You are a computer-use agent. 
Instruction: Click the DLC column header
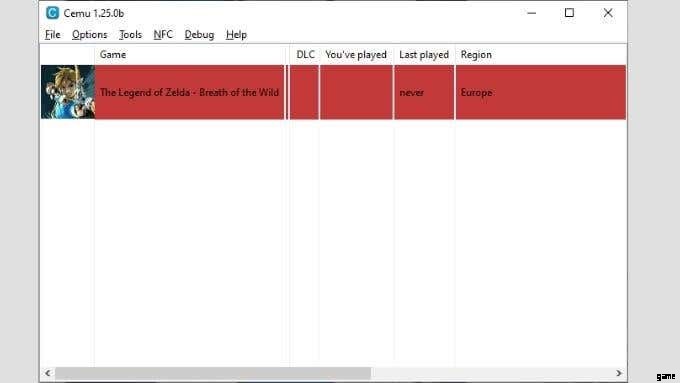305,55
